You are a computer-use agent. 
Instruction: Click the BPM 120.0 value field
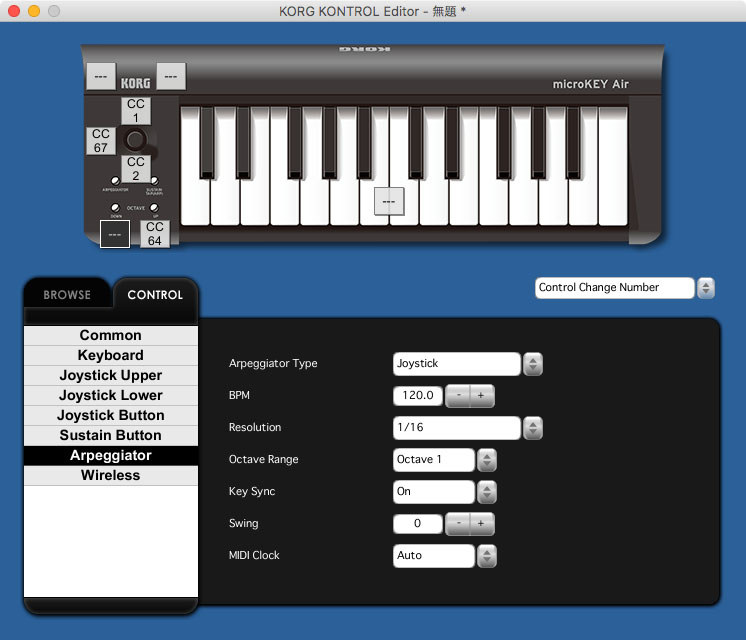[418, 395]
